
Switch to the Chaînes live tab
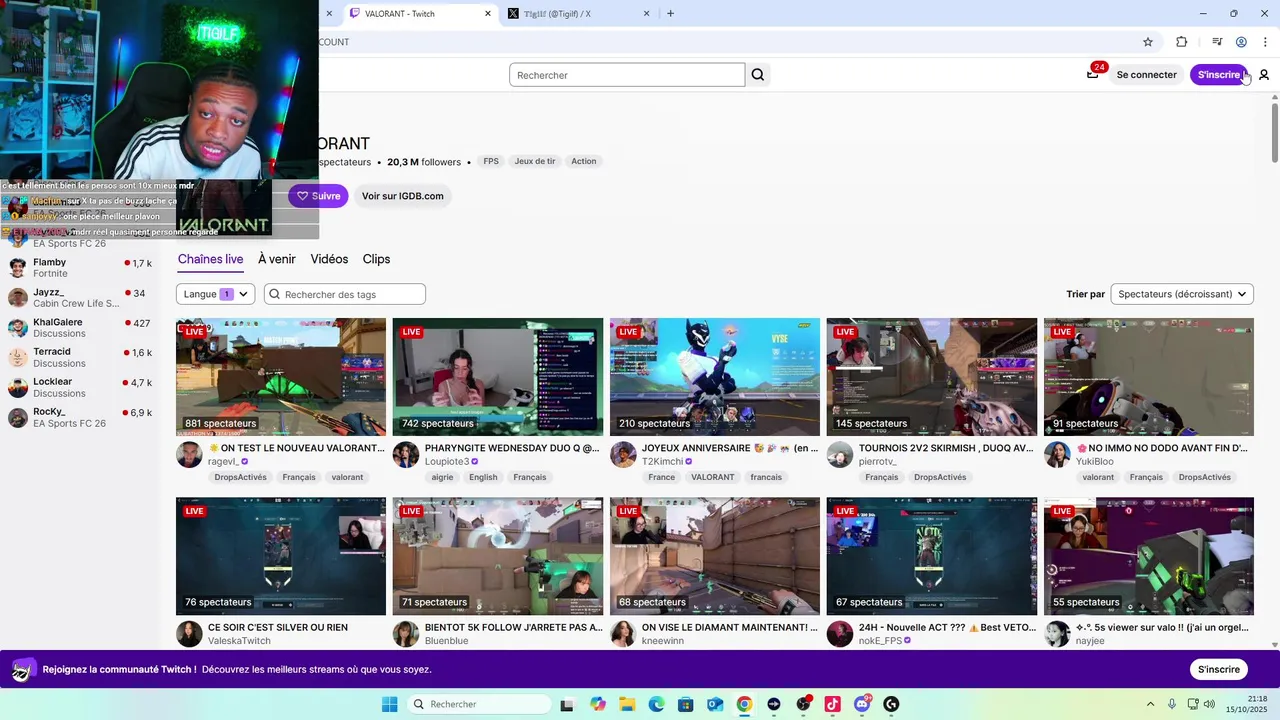pos(211,259)
